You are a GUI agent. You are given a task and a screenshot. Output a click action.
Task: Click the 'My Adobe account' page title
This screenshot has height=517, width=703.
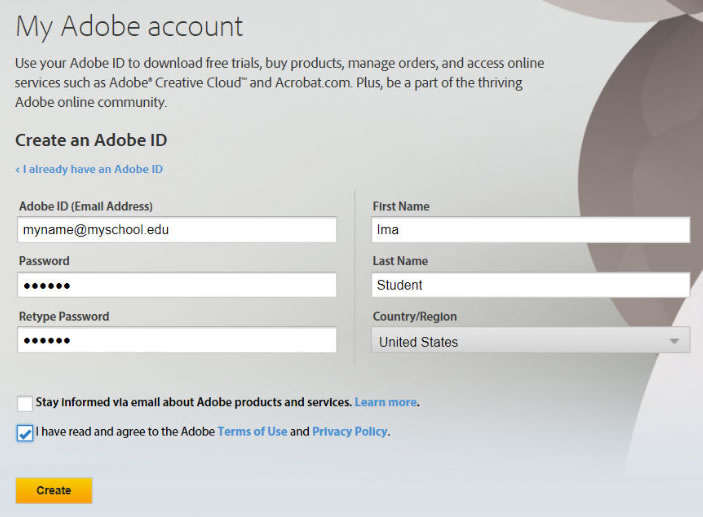coord(129,26)
